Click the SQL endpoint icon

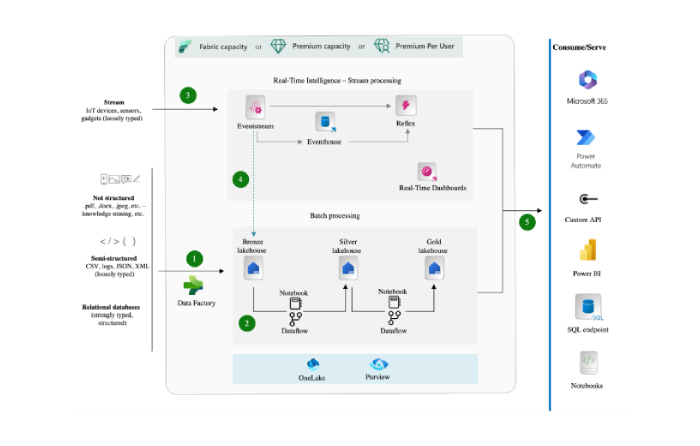pyautogui.click(x=588, y=308)
